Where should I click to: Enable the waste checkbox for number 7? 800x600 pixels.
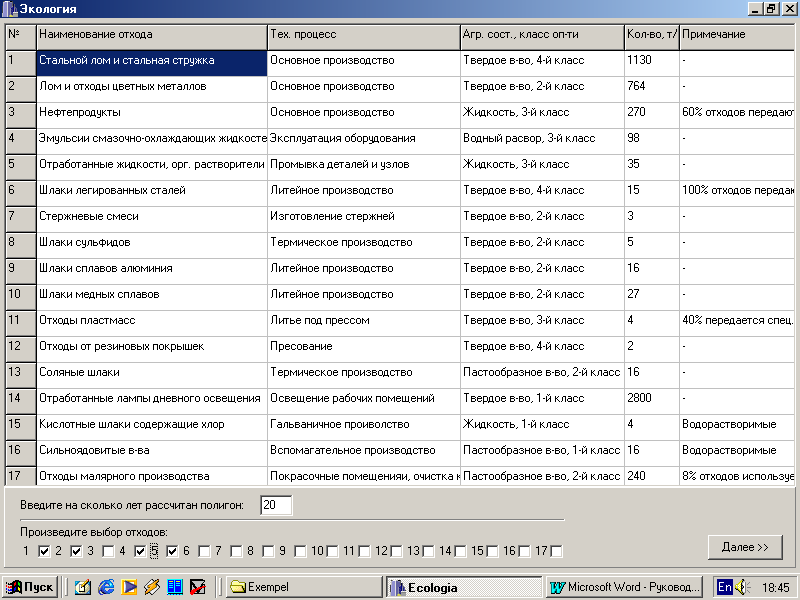point(236,551)
